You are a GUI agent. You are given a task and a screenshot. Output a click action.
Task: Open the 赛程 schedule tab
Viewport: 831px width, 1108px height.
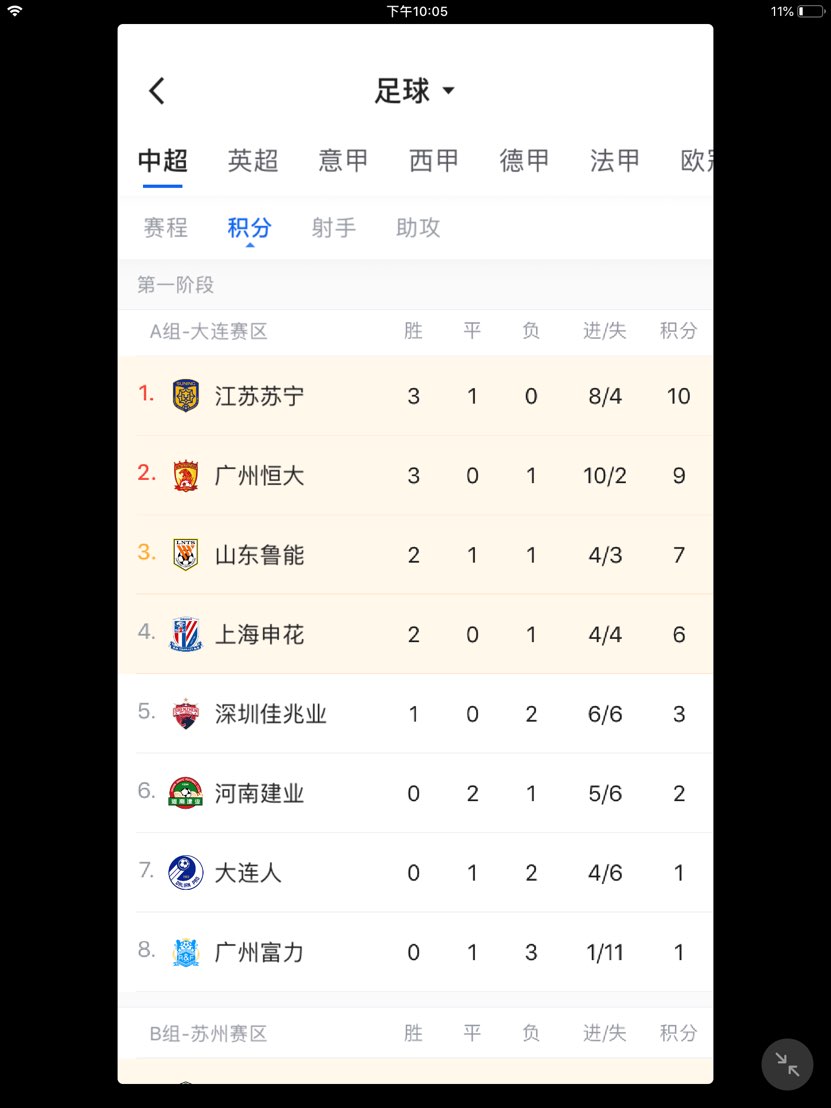pyautogui.click(x=166, y=228)
